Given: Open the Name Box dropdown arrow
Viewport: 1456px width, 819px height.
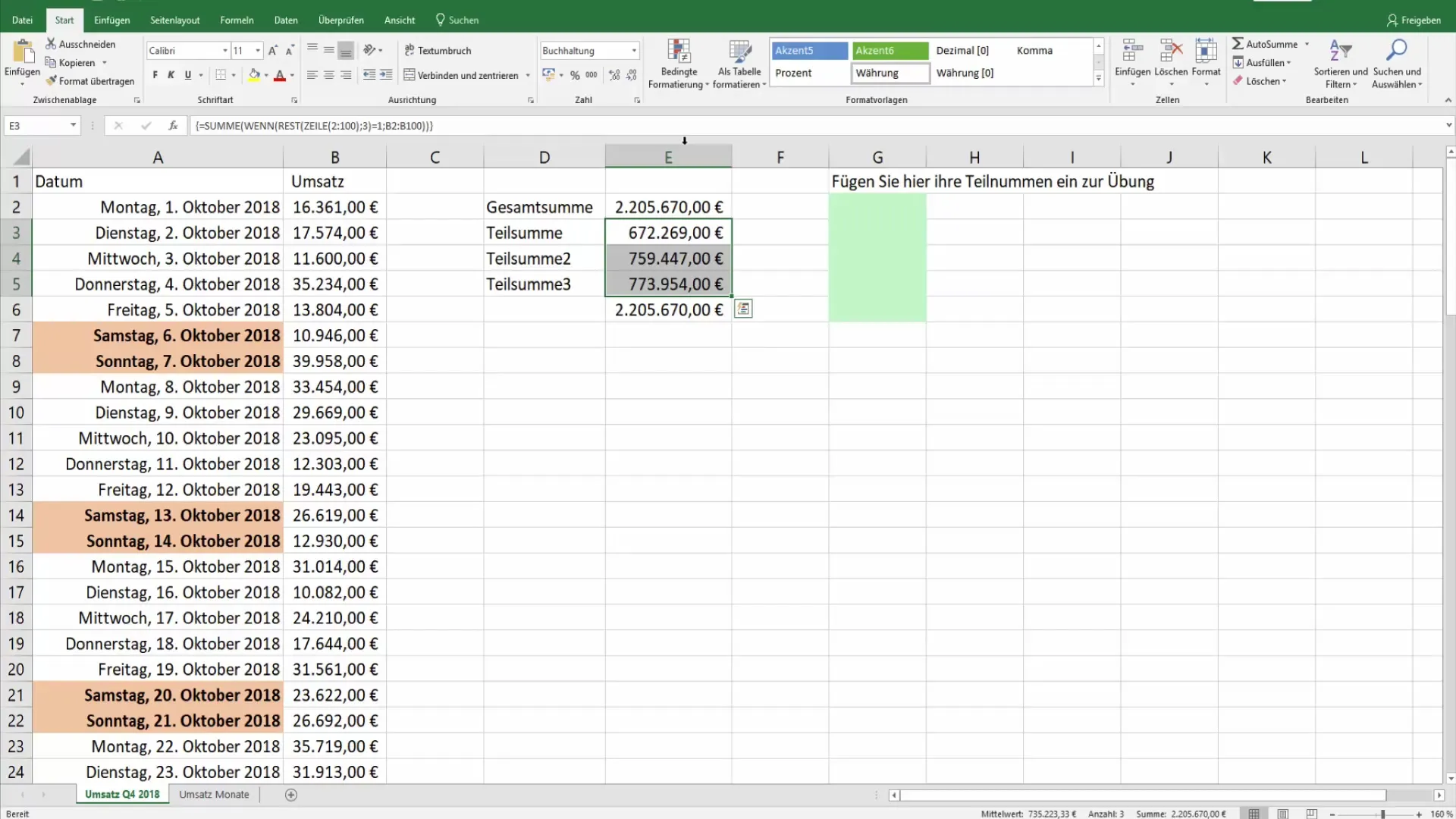Looking at the screenshot, I should point(74,125).
